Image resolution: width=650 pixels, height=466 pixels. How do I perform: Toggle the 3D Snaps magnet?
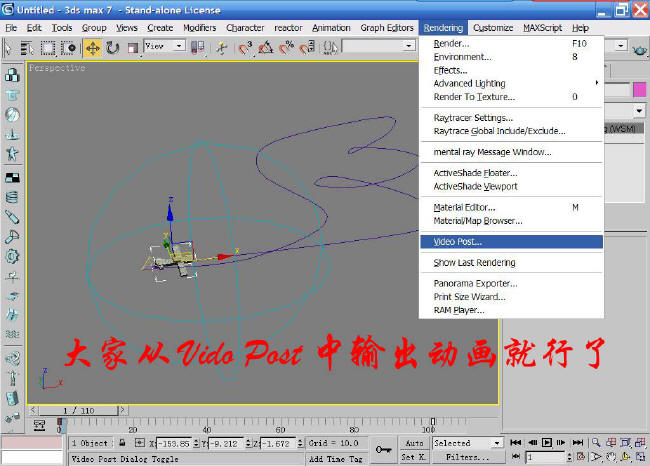tap(245, 48)
